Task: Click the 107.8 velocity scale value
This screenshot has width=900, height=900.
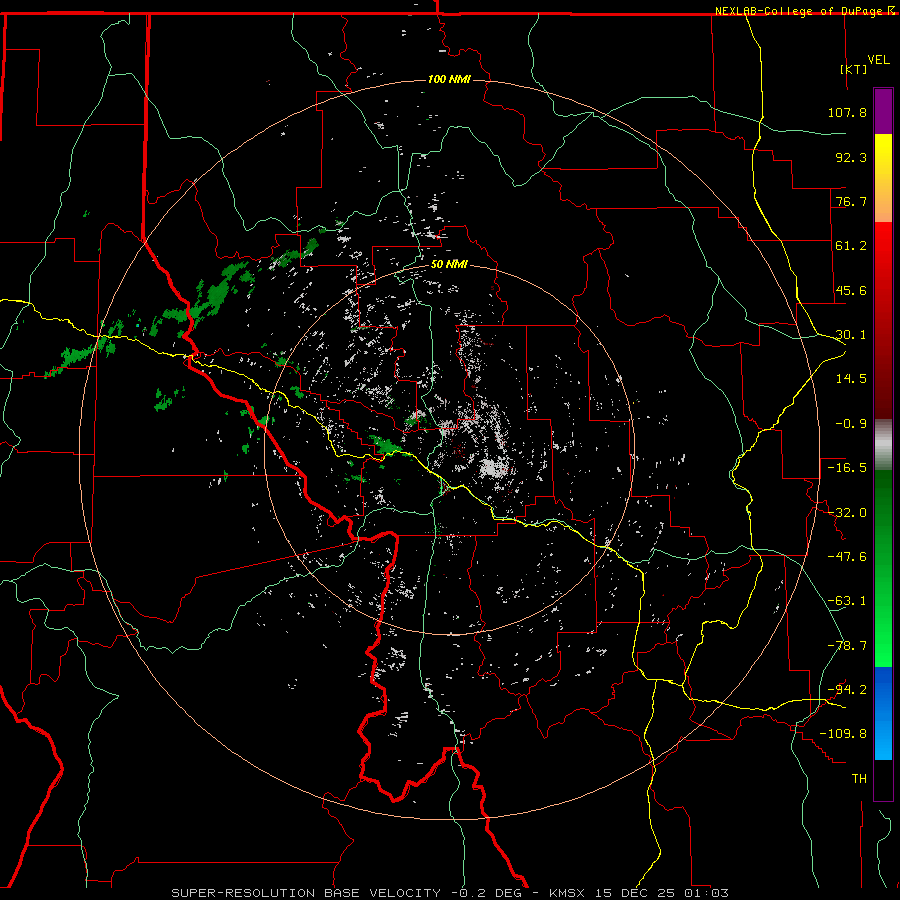Action: (847, 112)
